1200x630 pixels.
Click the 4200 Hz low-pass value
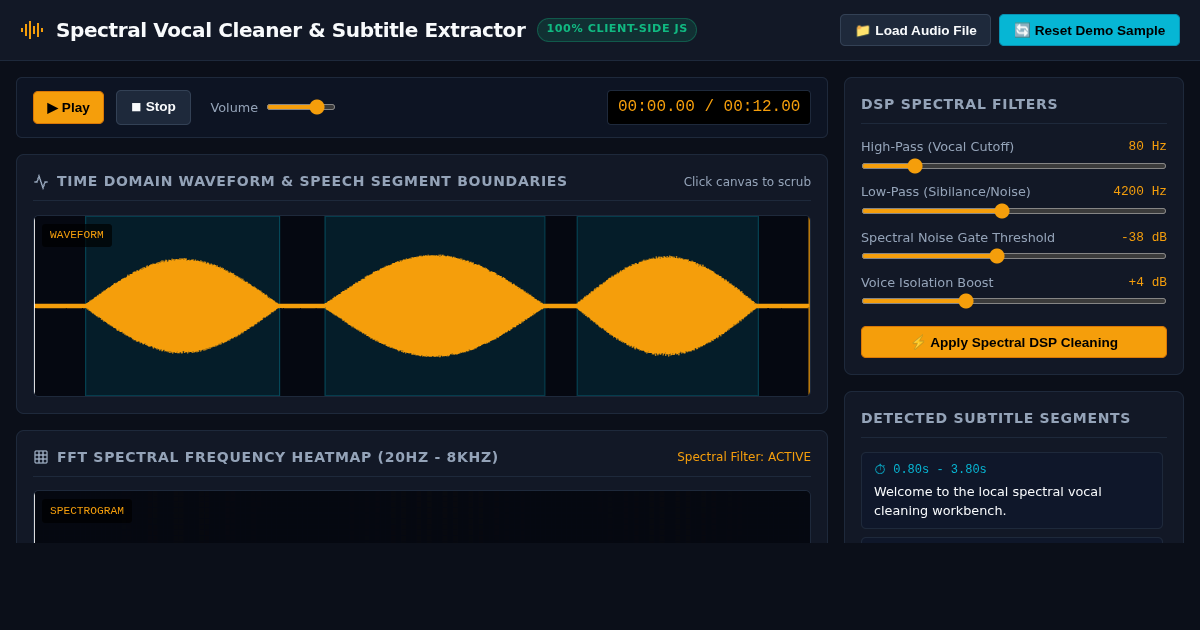1140,191
